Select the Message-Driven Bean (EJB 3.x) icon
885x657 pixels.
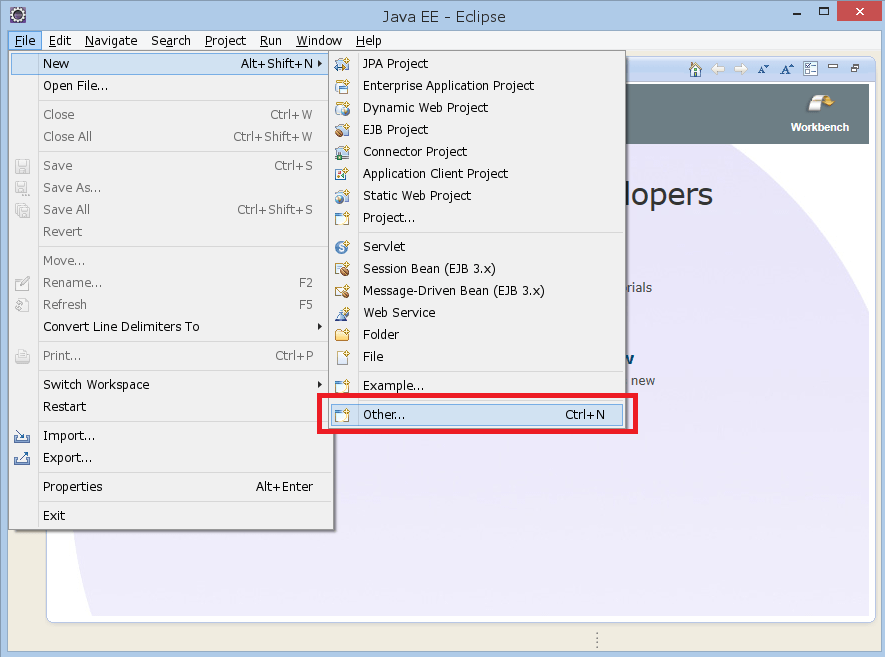pos(342,291)
